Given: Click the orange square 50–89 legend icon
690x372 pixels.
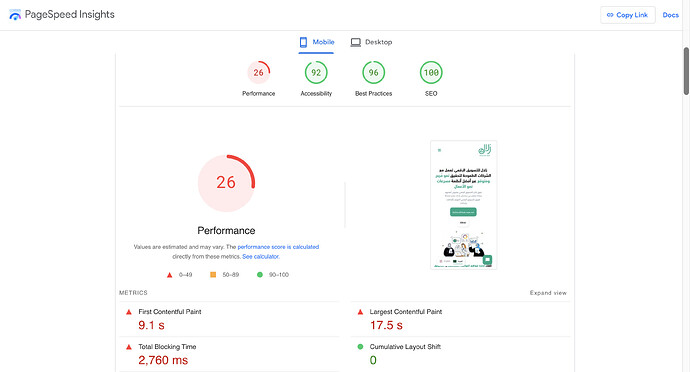Looking at the screenshot, I should tap(213, 275).
